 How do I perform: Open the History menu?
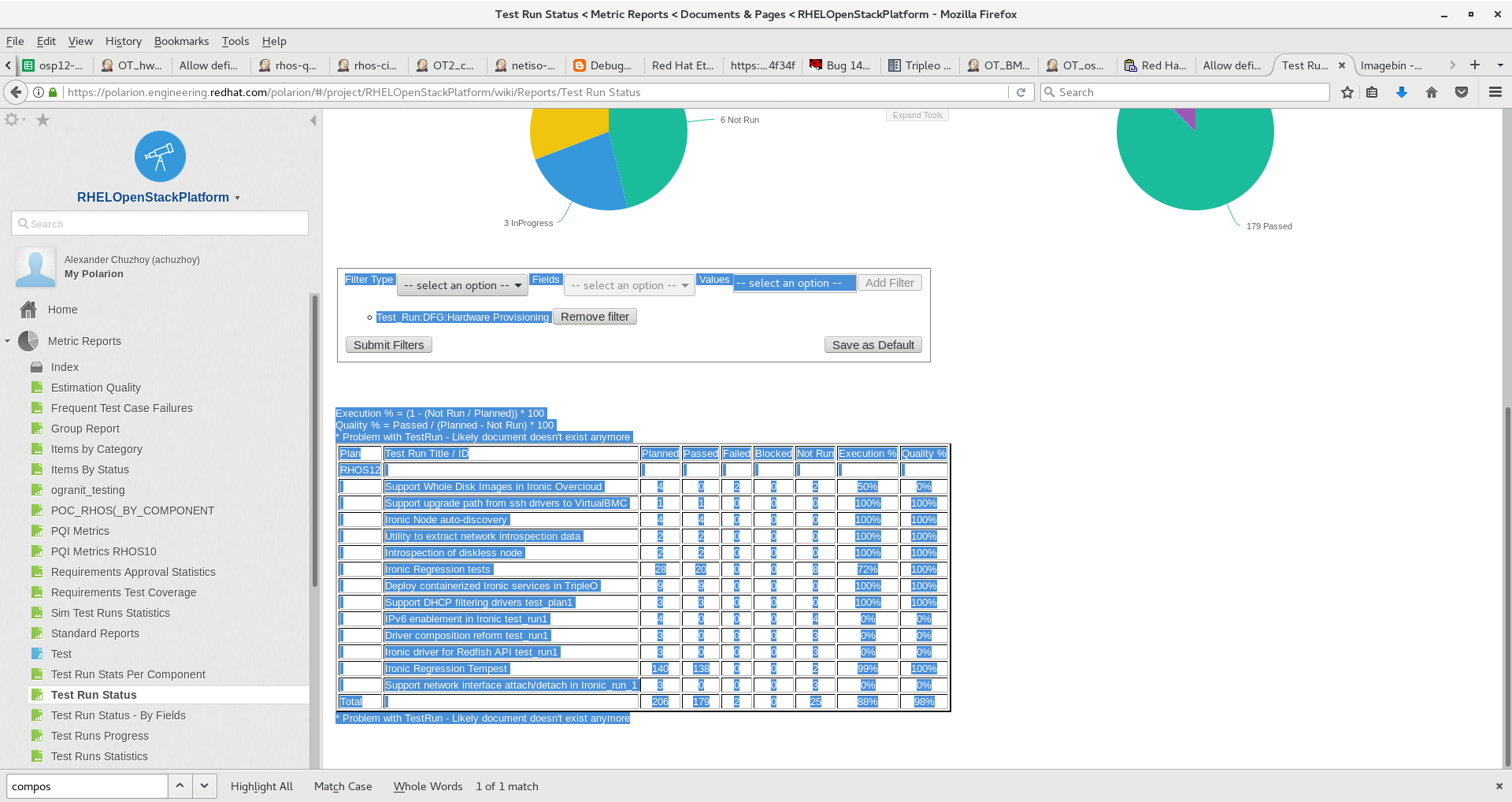coord(124,41)
